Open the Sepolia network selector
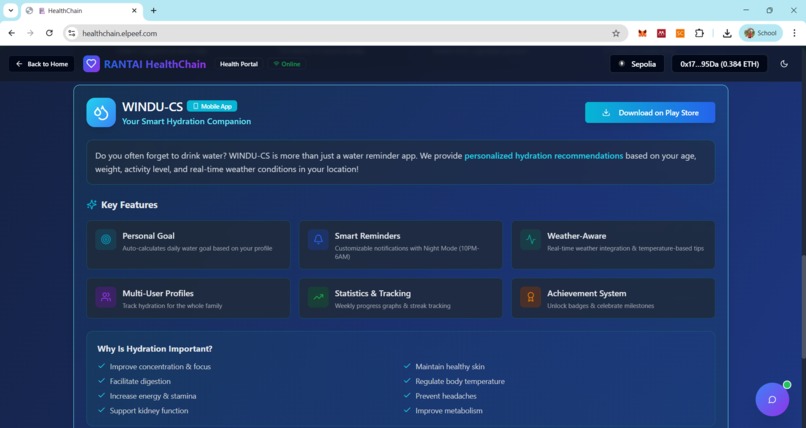This screenshot has height=428, width=806. pos(637,64)
